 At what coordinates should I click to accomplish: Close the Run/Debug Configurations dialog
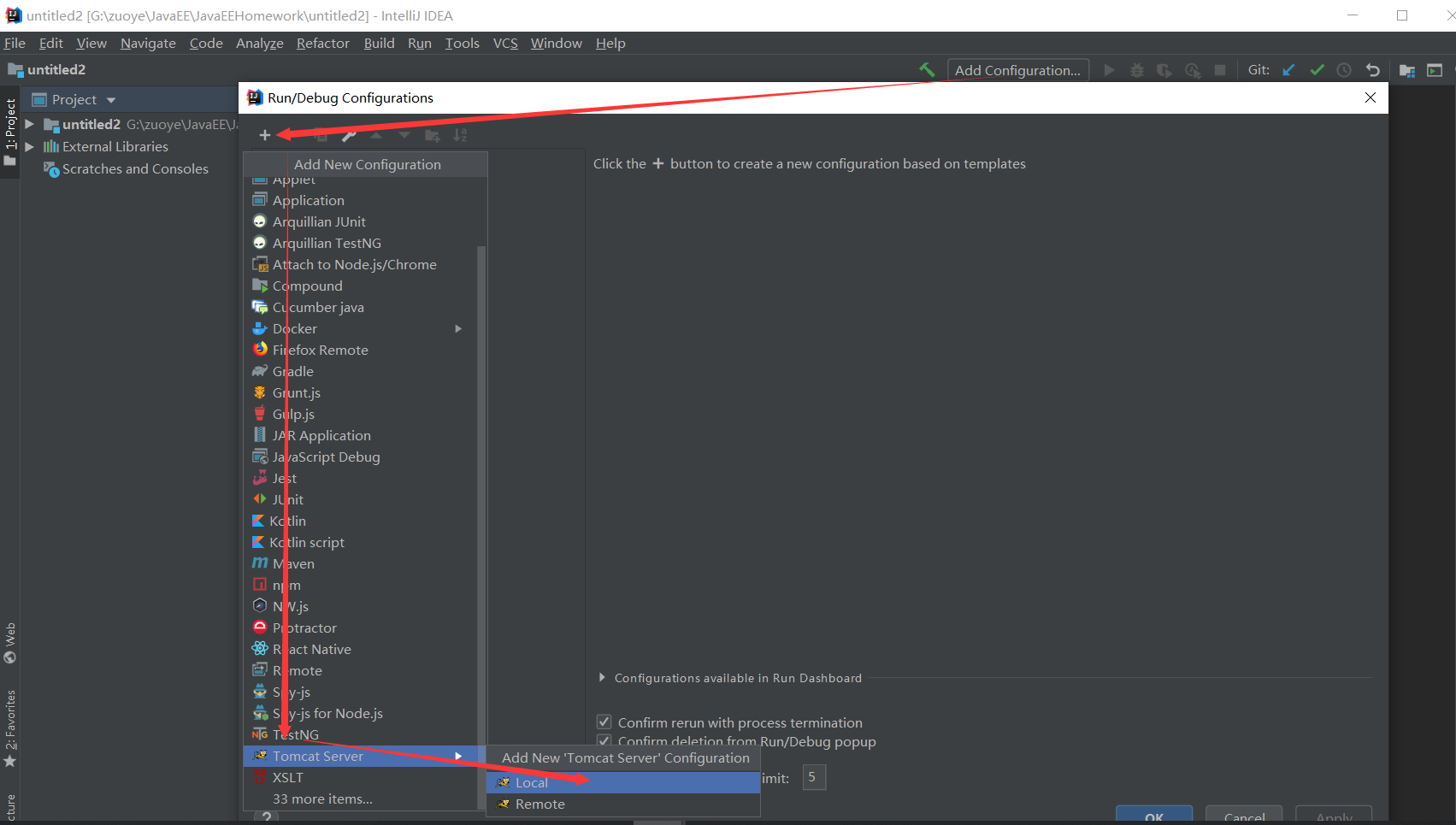pos(1371,97)
